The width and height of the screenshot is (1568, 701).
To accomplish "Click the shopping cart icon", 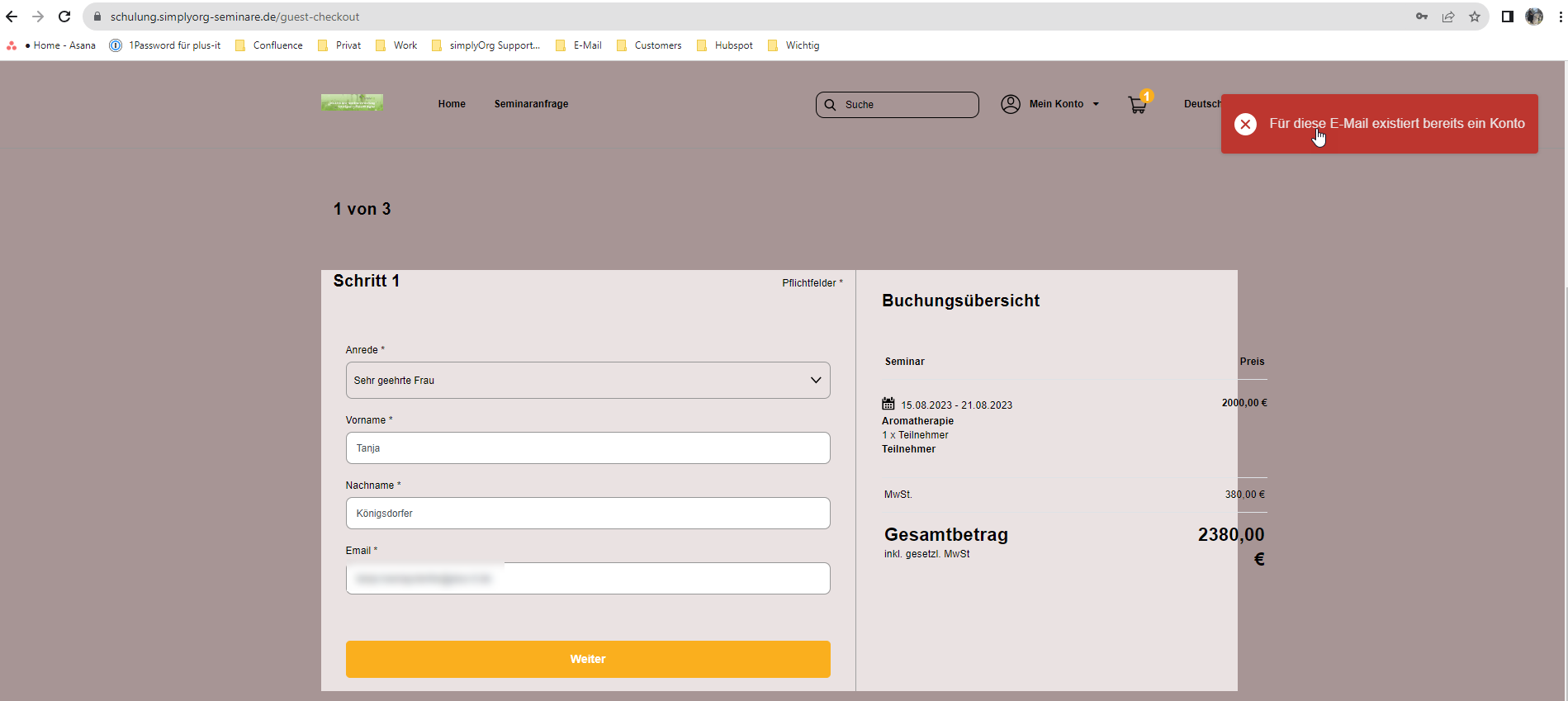I will point(1137,105).
